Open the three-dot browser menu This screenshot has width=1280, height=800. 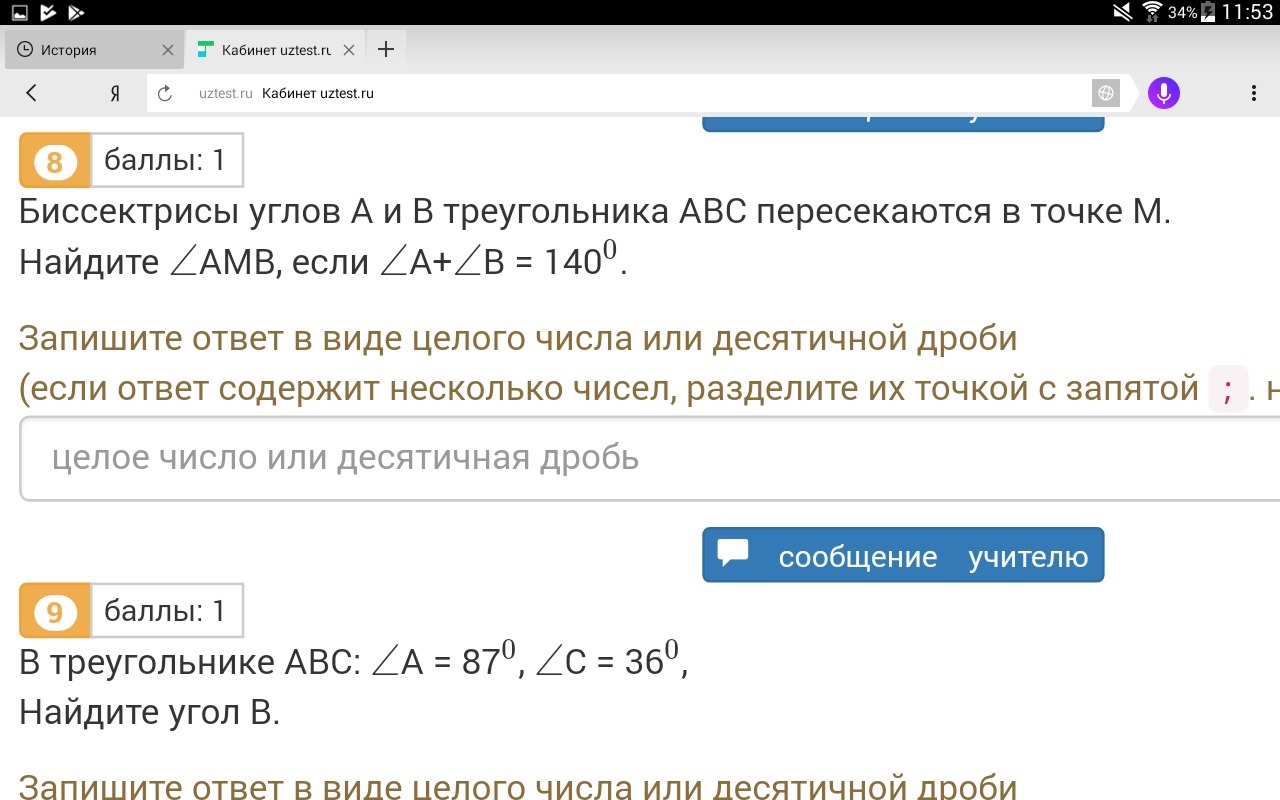pos(1253,93)
